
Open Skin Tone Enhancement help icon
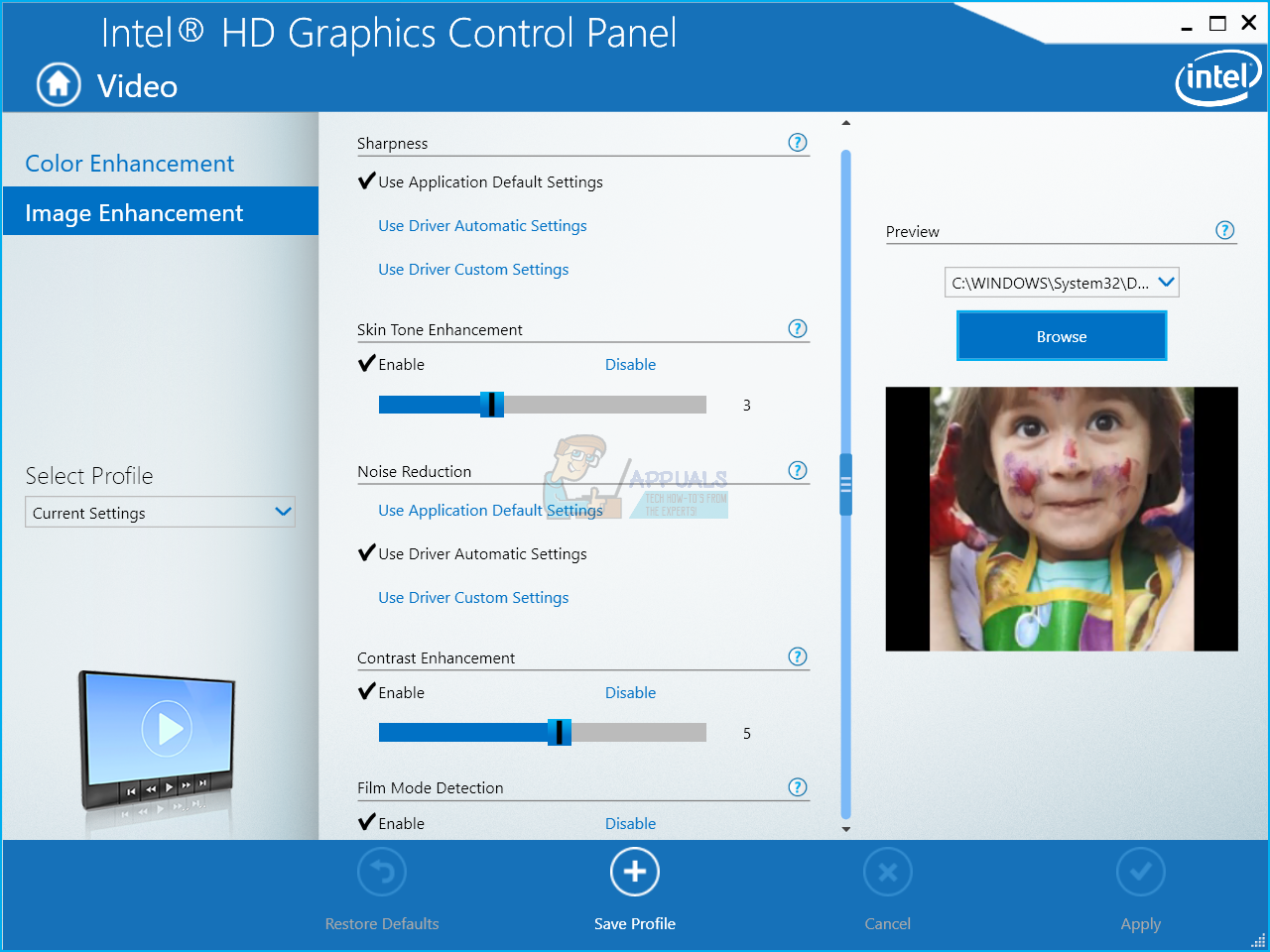pos(798,328)
